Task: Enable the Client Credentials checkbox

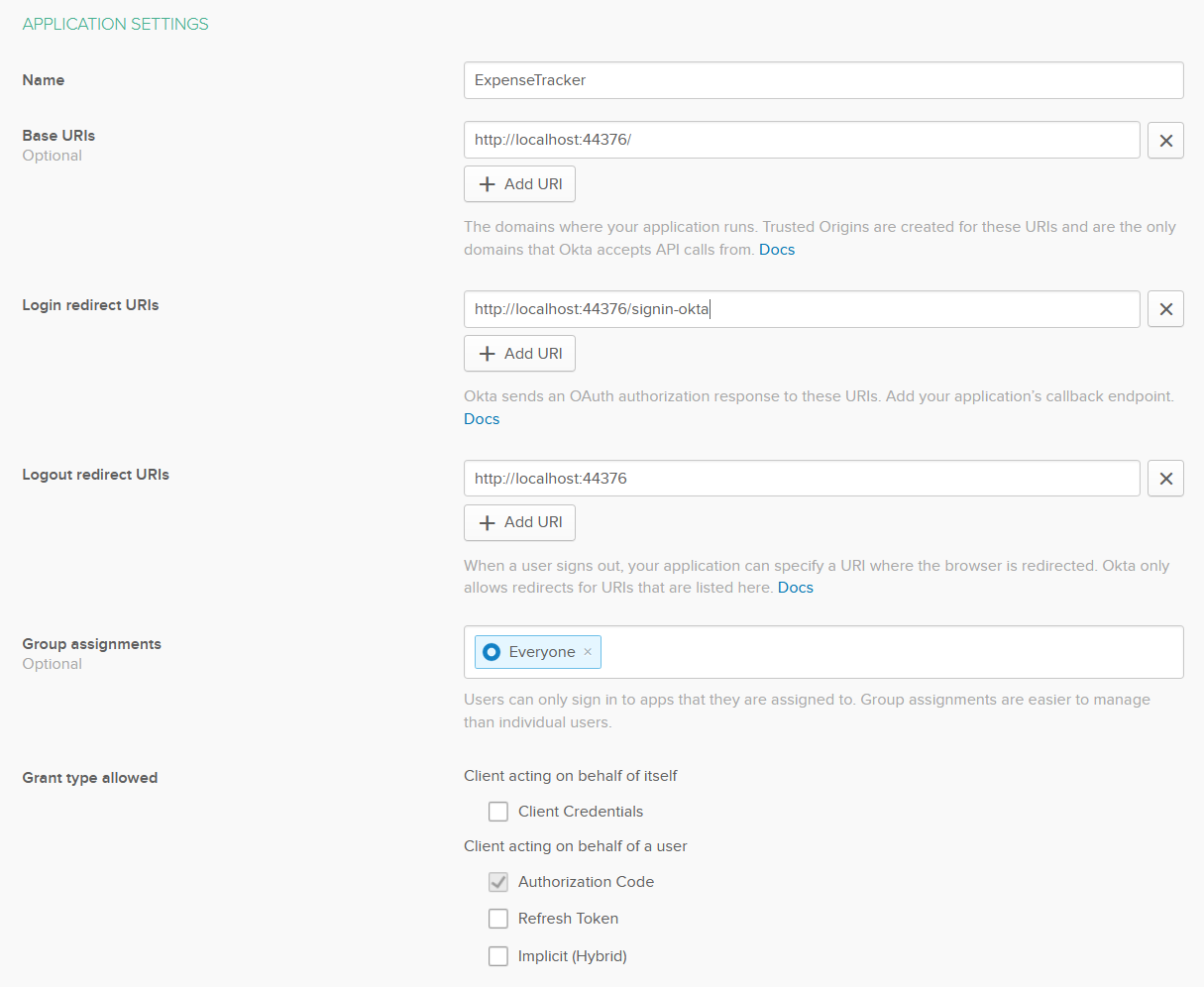Action: click(498, 812)
